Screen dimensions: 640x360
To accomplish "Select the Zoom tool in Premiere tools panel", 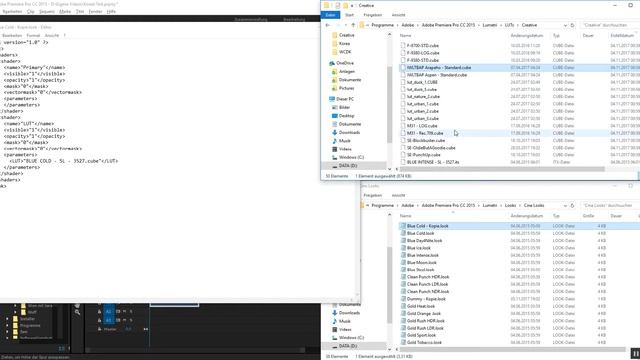I will [77, 312].
